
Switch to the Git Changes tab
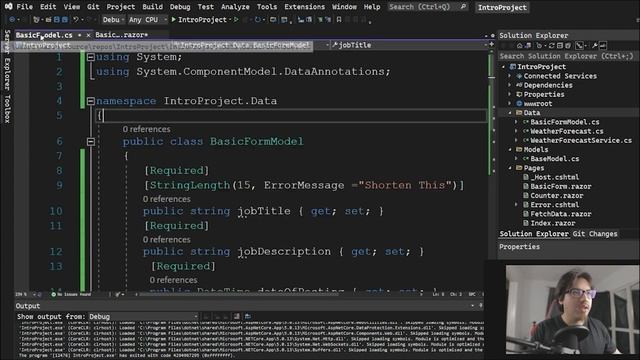[x=595, y=234]
